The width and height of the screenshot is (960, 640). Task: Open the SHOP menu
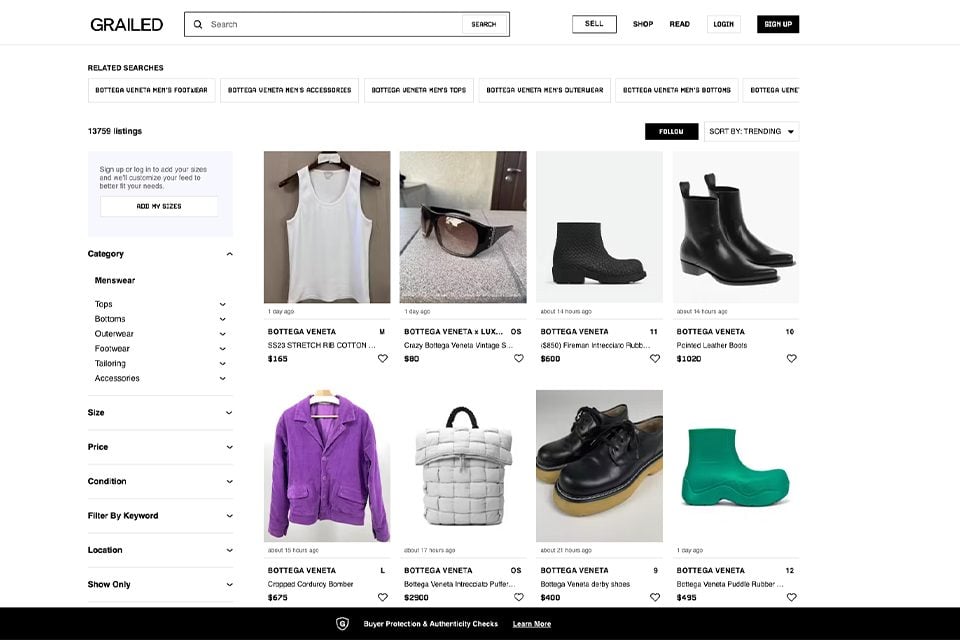tap(643, 24)
